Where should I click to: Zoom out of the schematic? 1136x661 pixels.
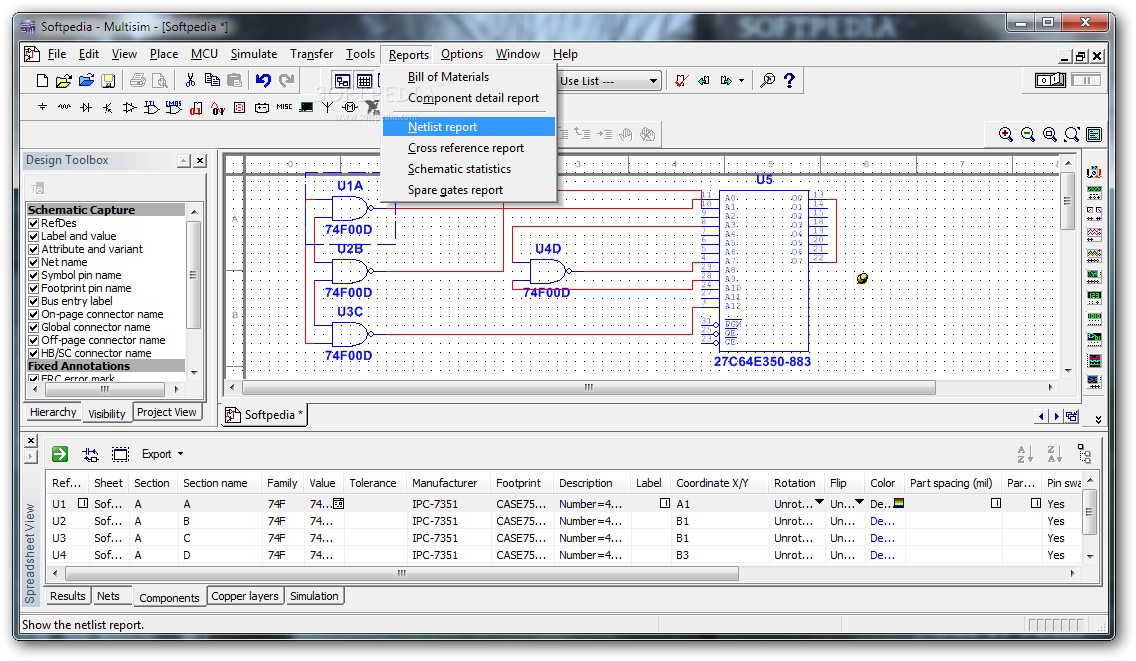(x=1027, y=134)
